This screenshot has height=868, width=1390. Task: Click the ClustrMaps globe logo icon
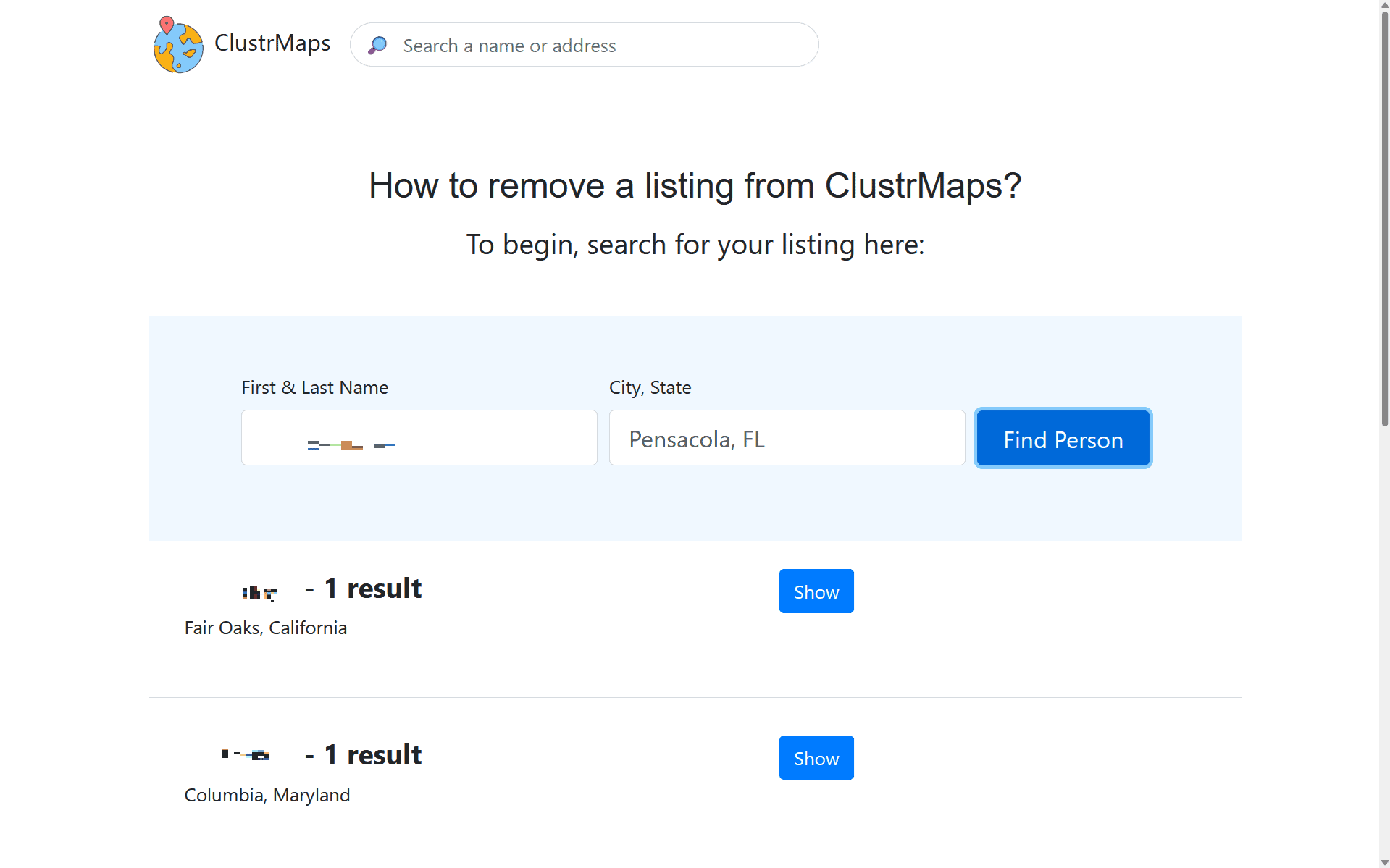coord(177,43)
